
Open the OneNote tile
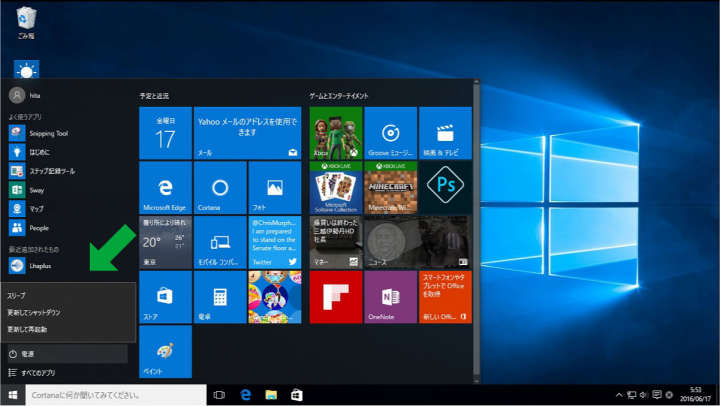(390, 297)
